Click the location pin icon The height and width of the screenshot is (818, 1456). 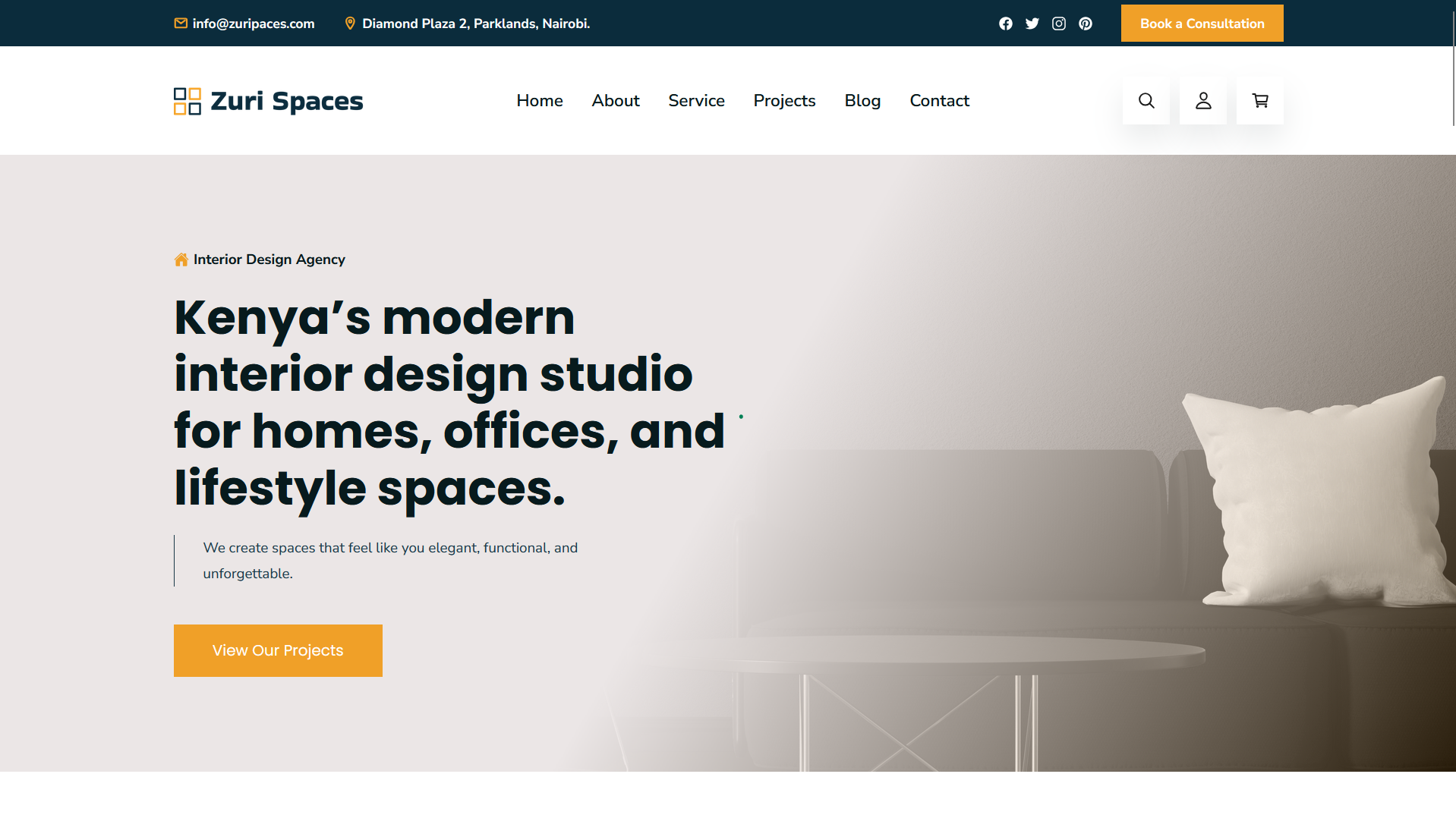pyautogui.click(x=350, y=24)
